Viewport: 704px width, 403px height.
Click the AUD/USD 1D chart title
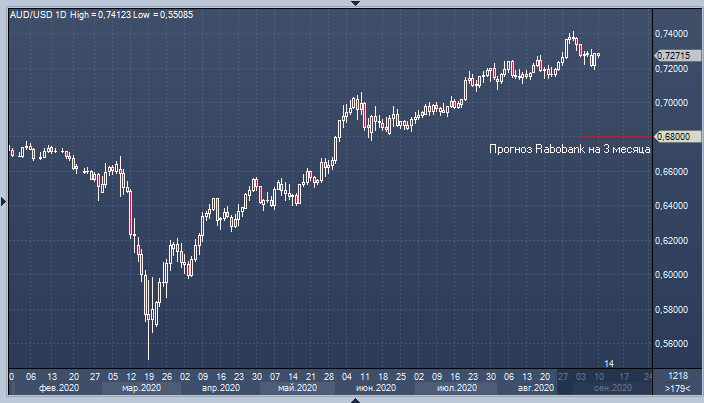point(35,8)
